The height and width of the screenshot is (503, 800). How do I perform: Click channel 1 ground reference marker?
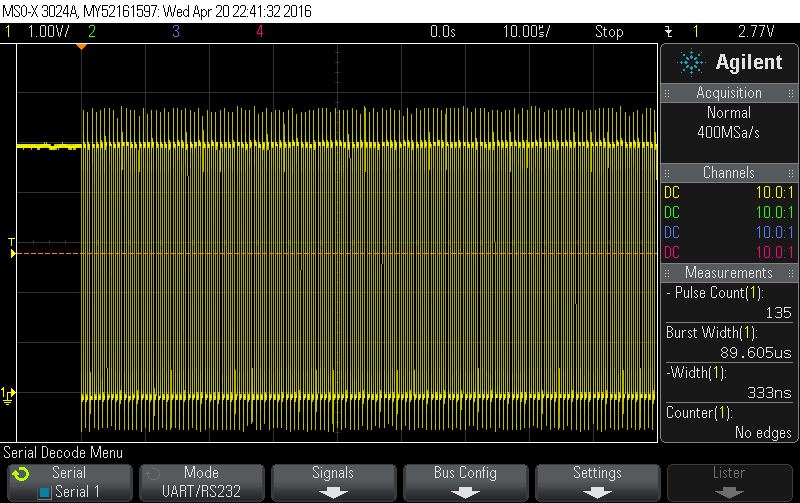pyautogui.click(x=8, y=394)
